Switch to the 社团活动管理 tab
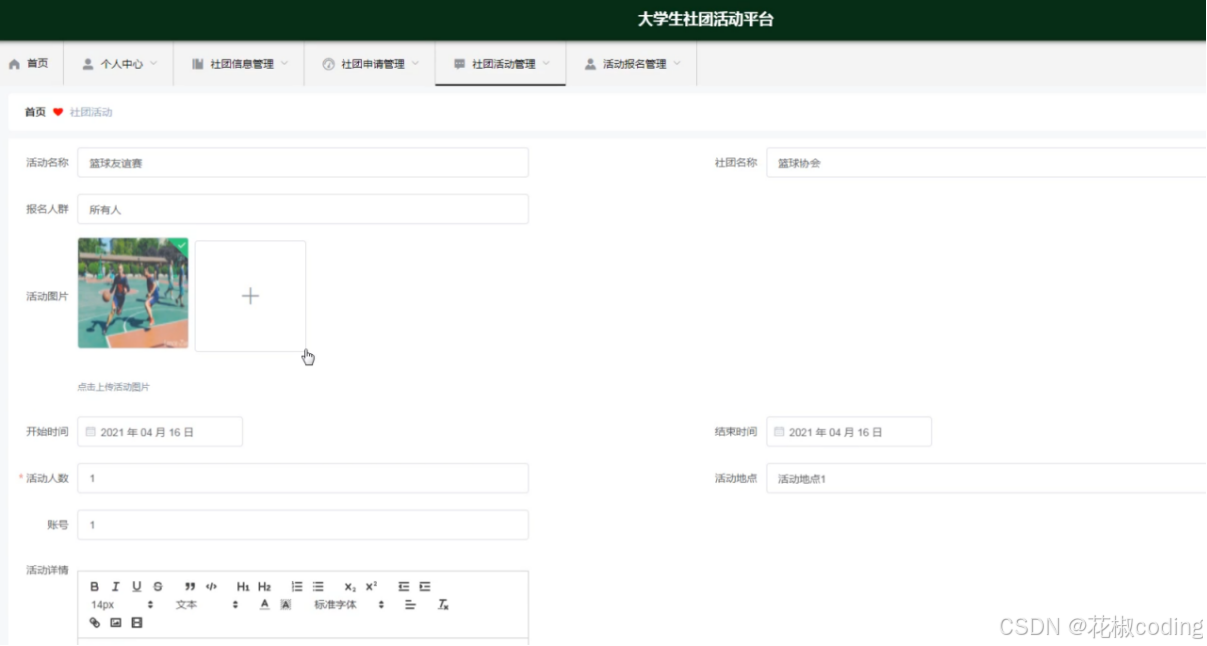Image resolution: width=1207 pixels, height=646 pixels. click(x=500, y=63)
